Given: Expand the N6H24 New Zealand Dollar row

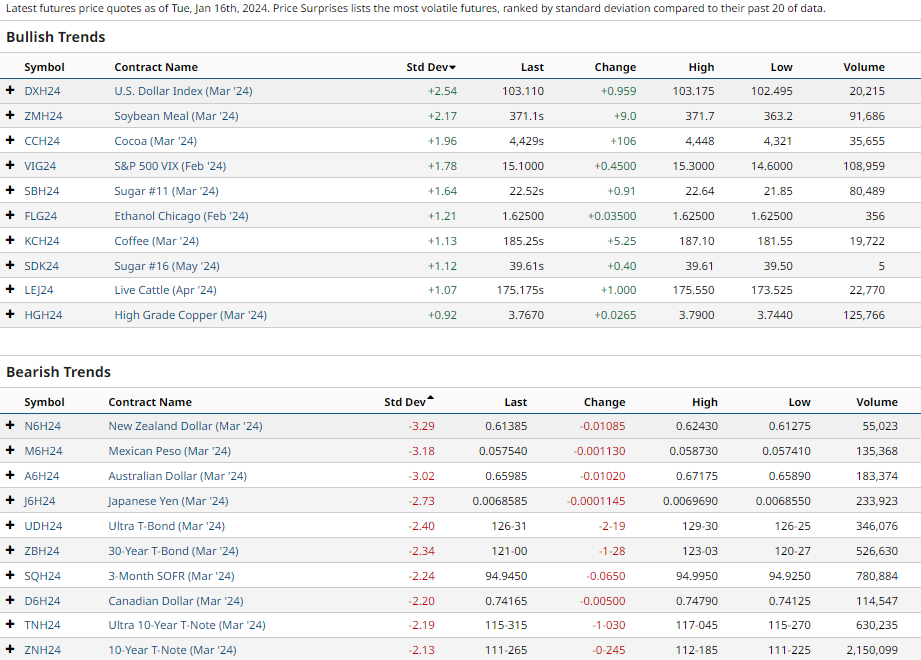Looking at the screenshot, I should tap(10, 426).
